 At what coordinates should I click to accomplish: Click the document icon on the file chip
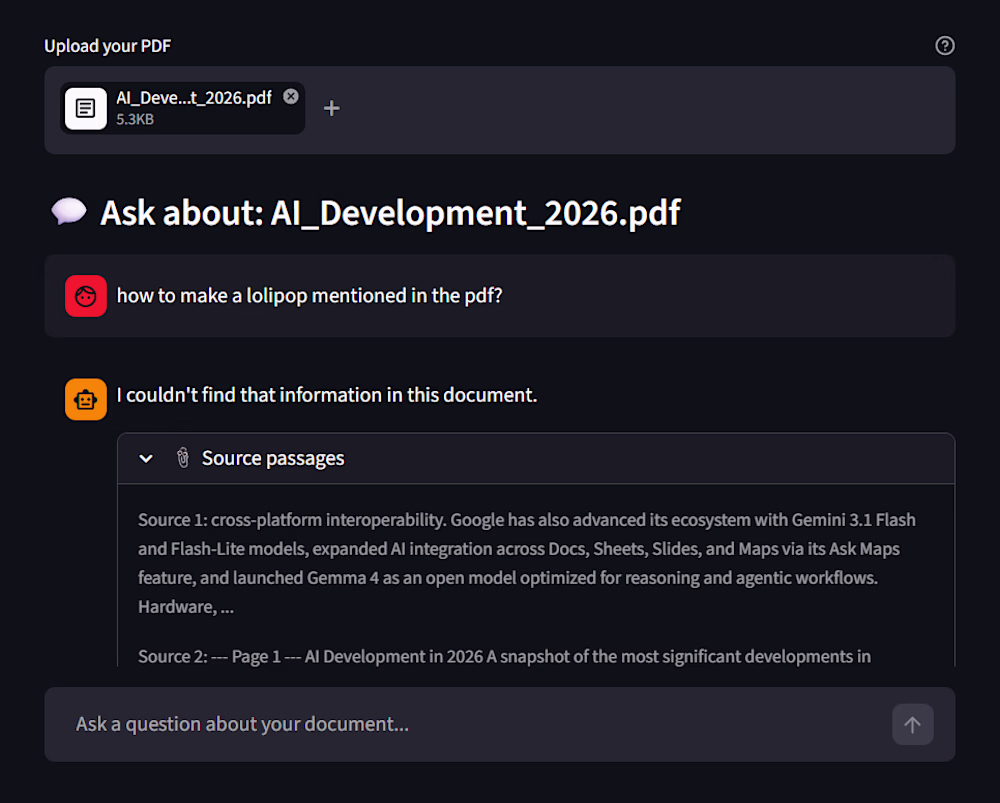86,108
